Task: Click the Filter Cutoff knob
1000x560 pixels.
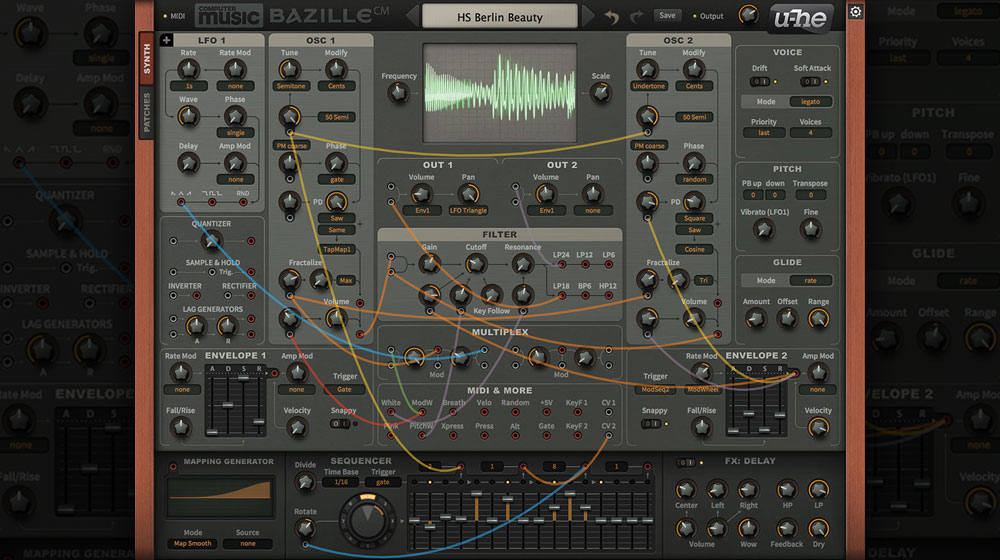Action: (x=475, y=264)
